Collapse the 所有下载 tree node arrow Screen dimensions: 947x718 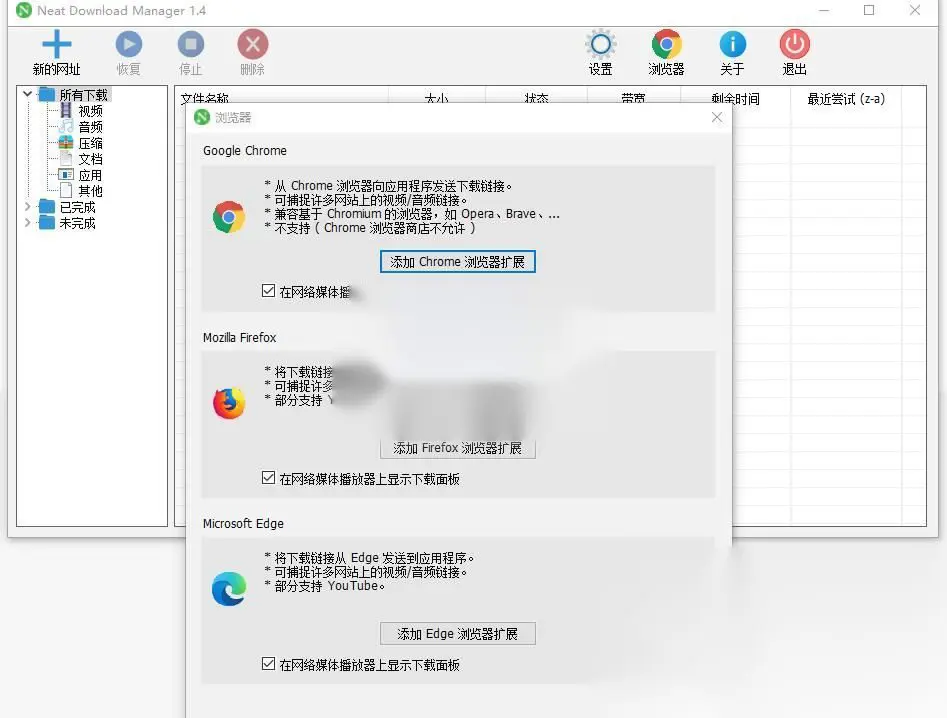[27, 94]
